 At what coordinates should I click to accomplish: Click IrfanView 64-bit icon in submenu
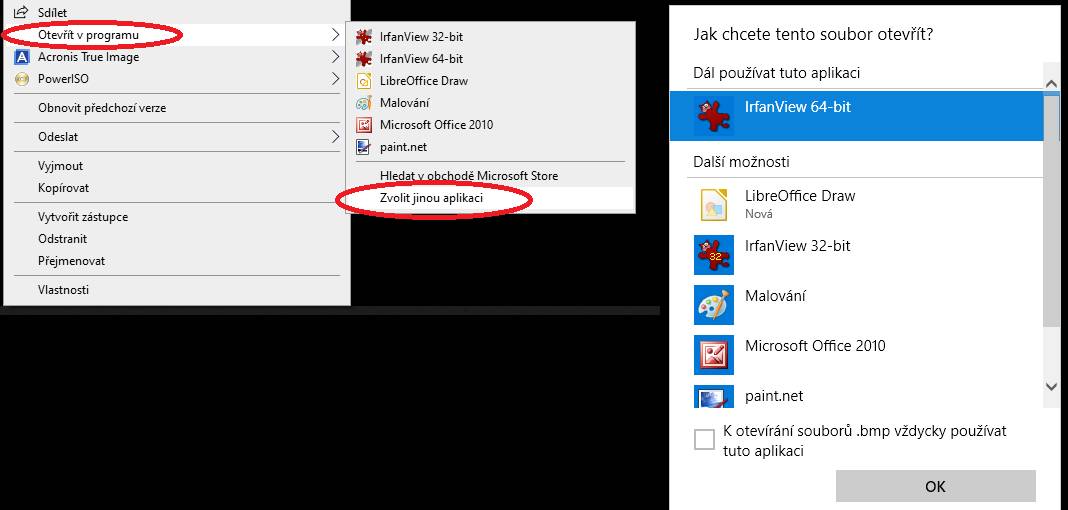pos(364,59)
